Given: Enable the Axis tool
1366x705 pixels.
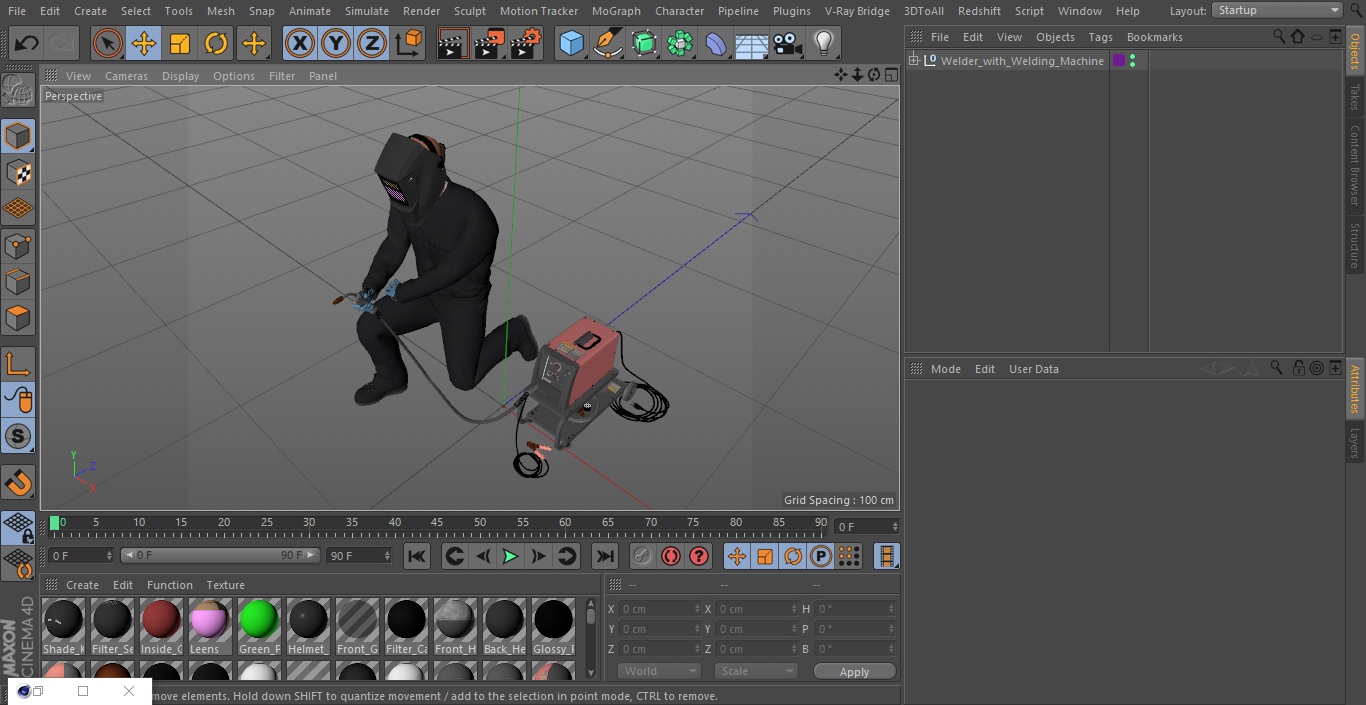Looking at the screenshot, I should click(18, 364).
